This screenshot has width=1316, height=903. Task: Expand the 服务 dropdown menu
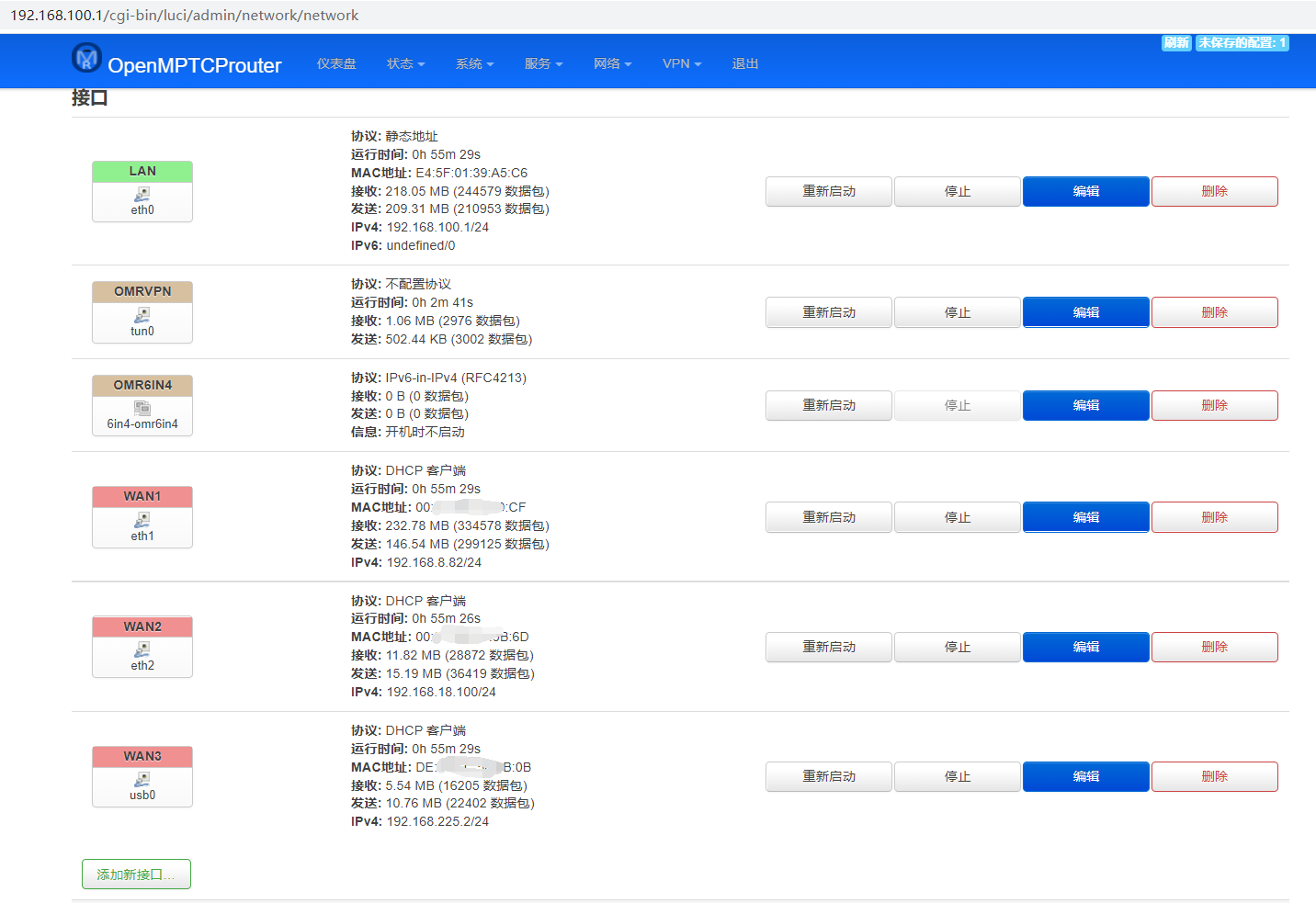(x=543, y=63)
